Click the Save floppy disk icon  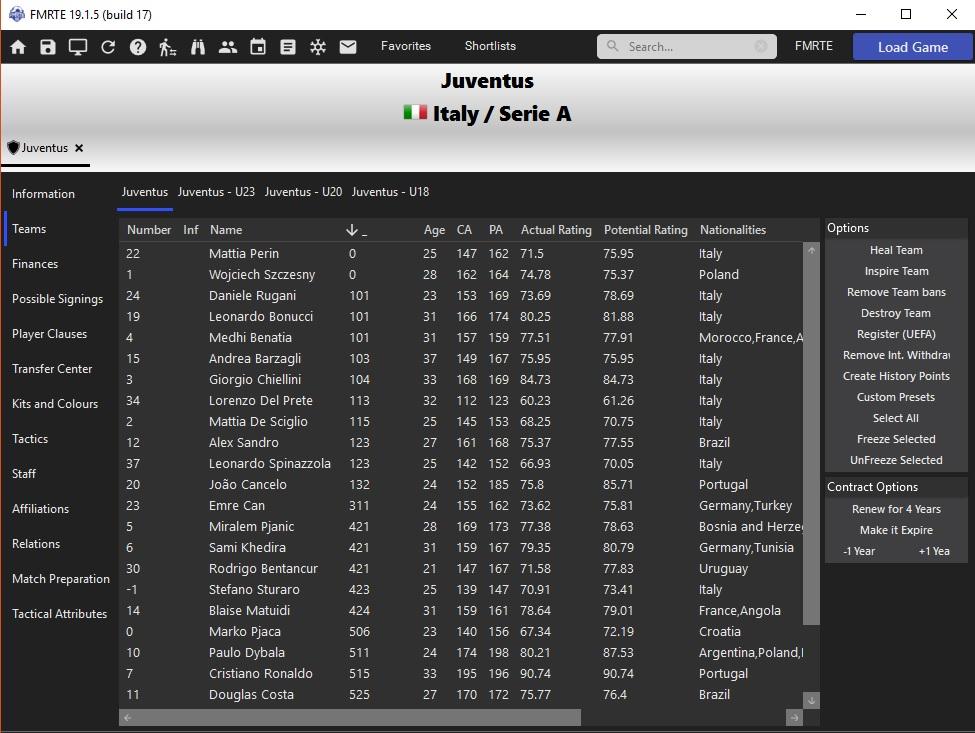click(48, 47)
